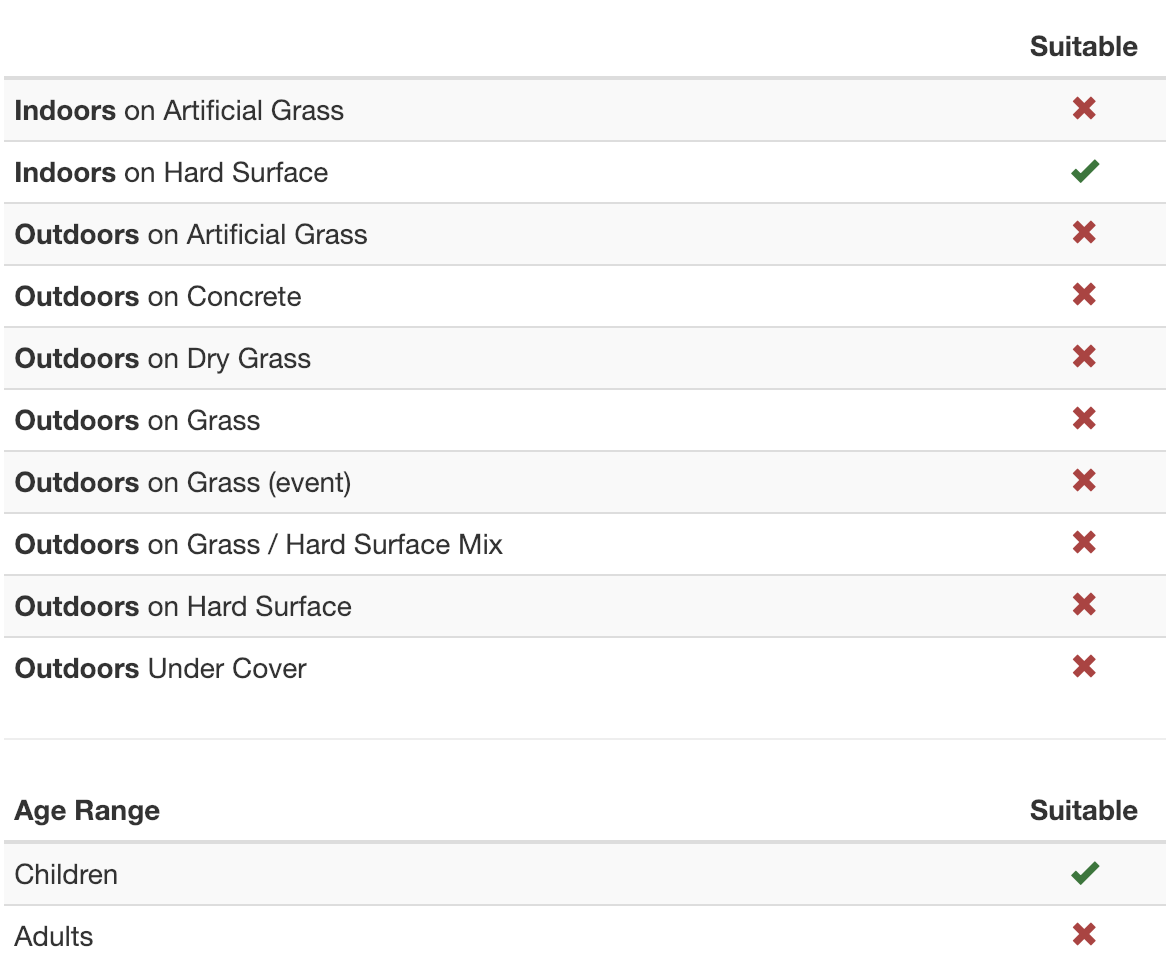Image resolution: width=1166 pixels, height=980 pixels.
Task: Click Outdoors on Concrete row text
Action: 158,297
